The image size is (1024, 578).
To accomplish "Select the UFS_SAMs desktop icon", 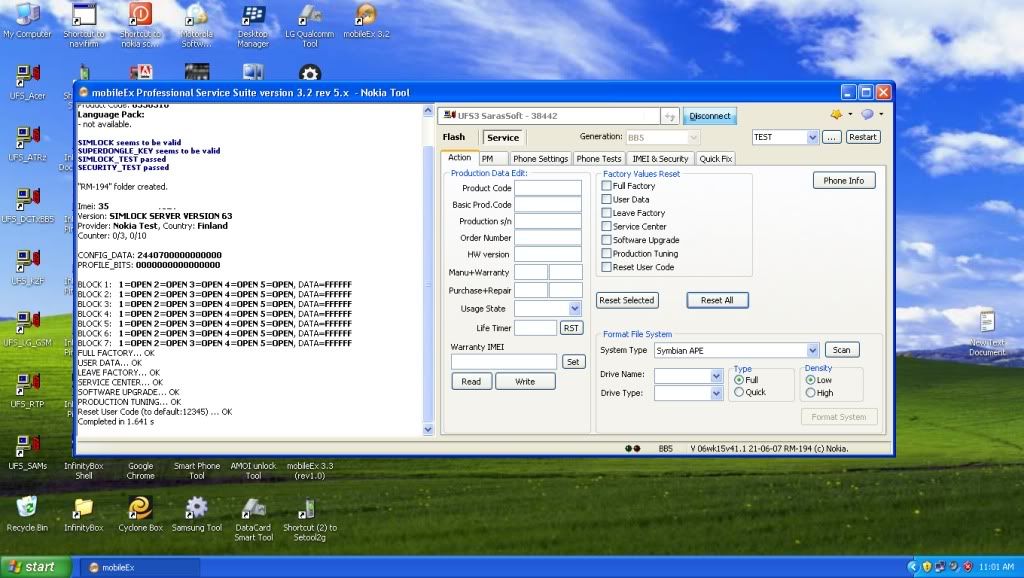I will click(27, 452).
